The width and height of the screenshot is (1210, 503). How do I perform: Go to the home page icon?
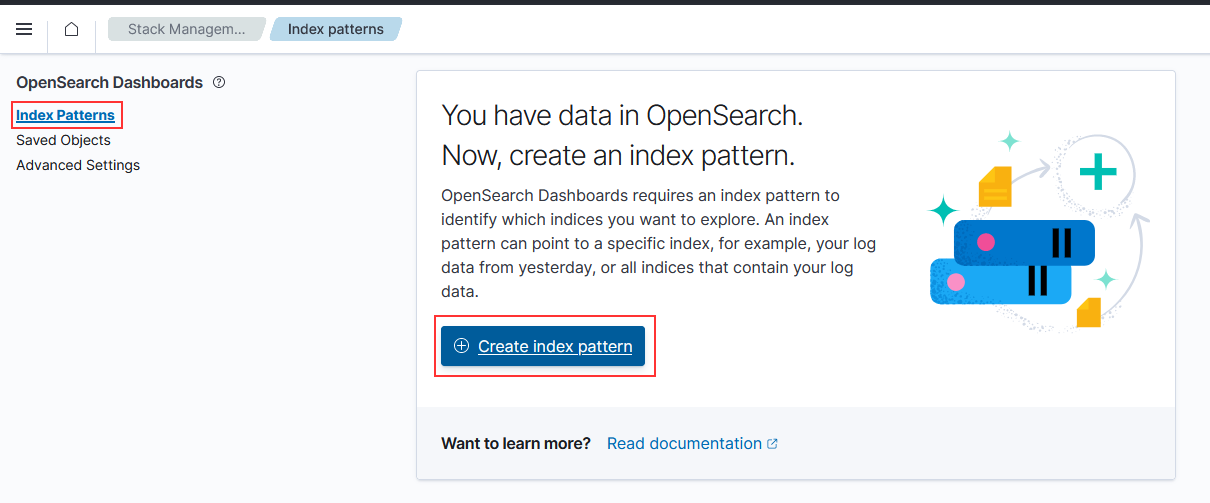click(71, 29)
